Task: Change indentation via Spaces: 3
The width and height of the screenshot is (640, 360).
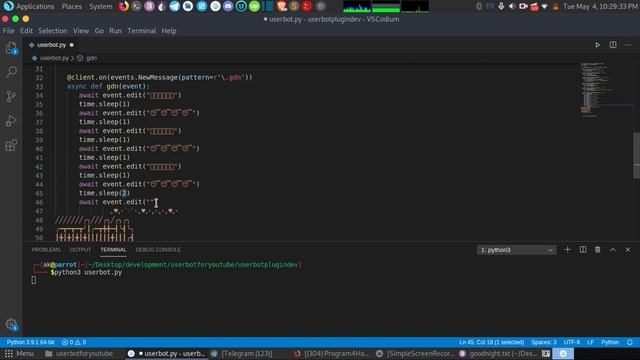Action: pyautogui.click(x=544, y=342)
